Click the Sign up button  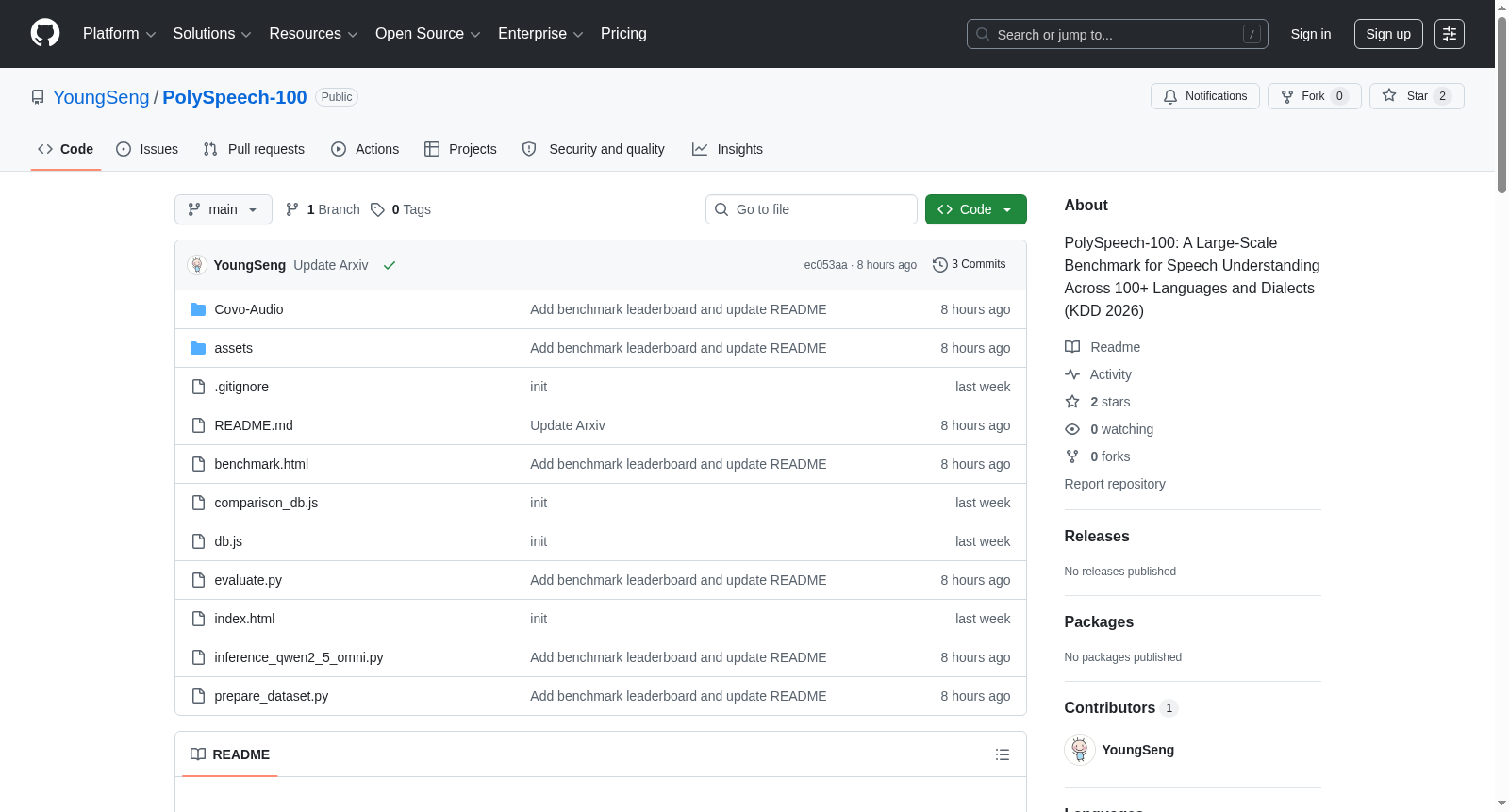coord(1388,34)
